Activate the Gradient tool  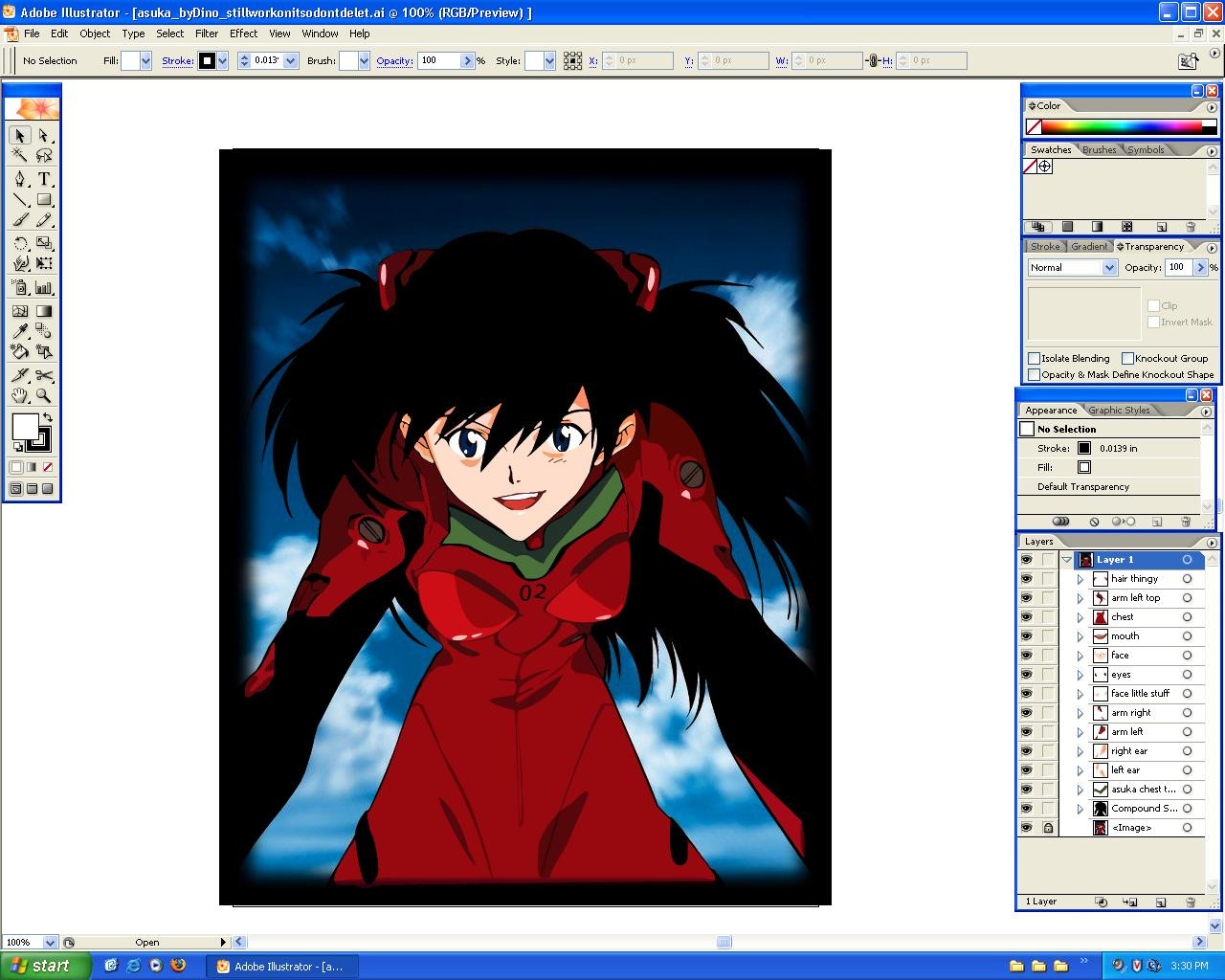(44, 311)
